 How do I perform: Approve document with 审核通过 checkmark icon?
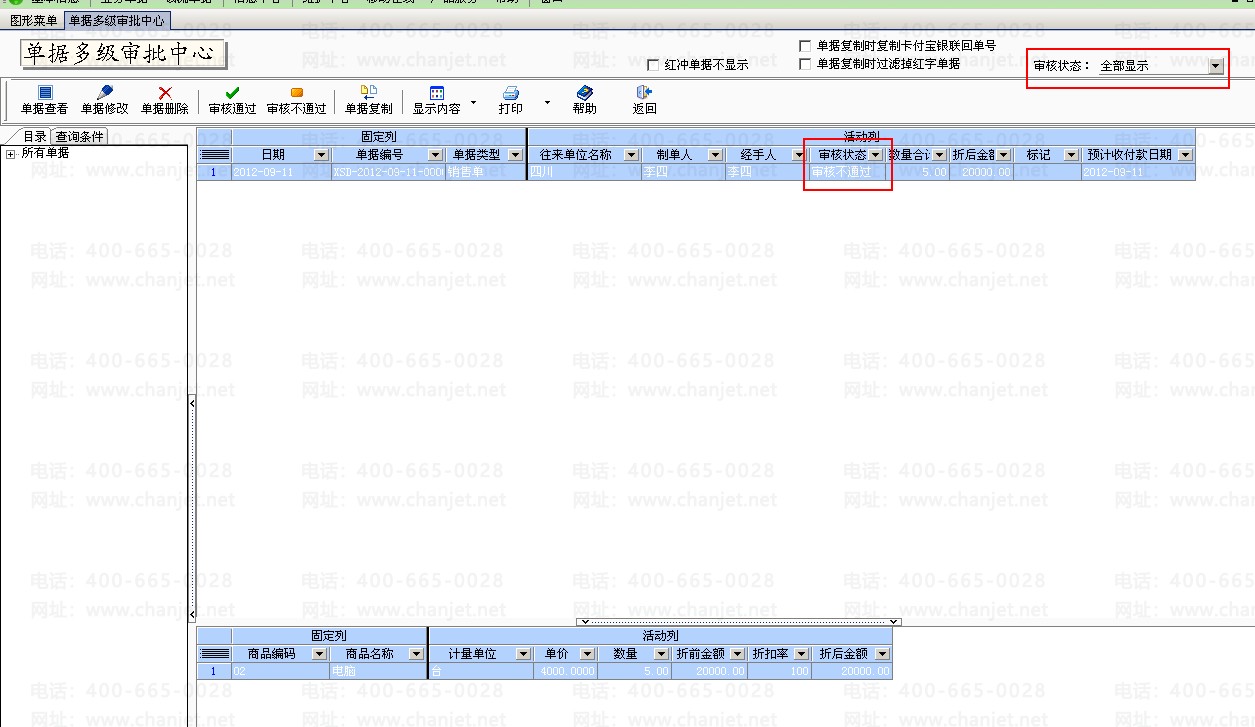(232, 93)
